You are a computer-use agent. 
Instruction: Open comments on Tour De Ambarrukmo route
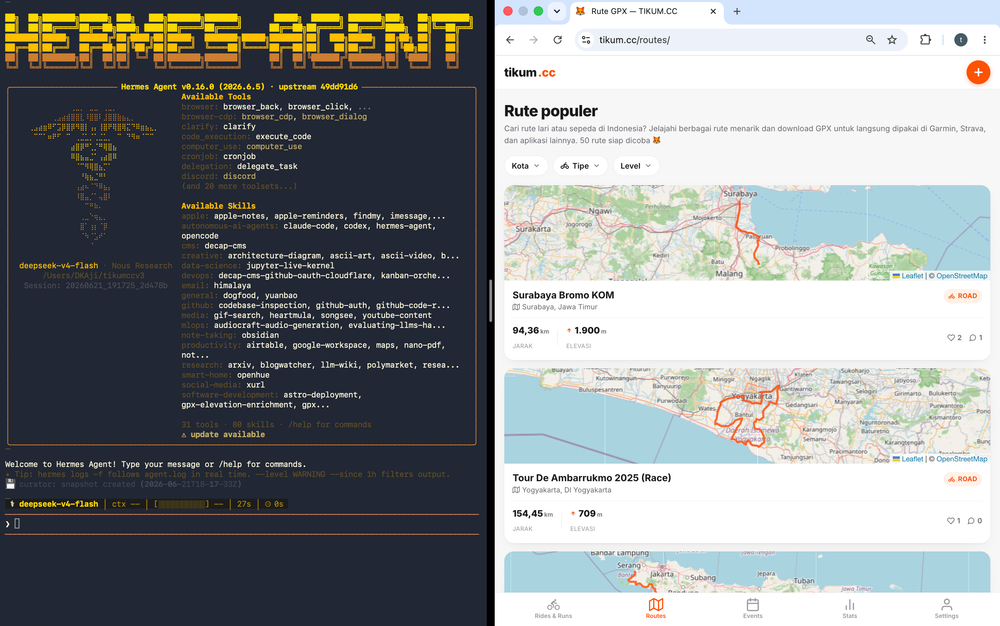975,521
